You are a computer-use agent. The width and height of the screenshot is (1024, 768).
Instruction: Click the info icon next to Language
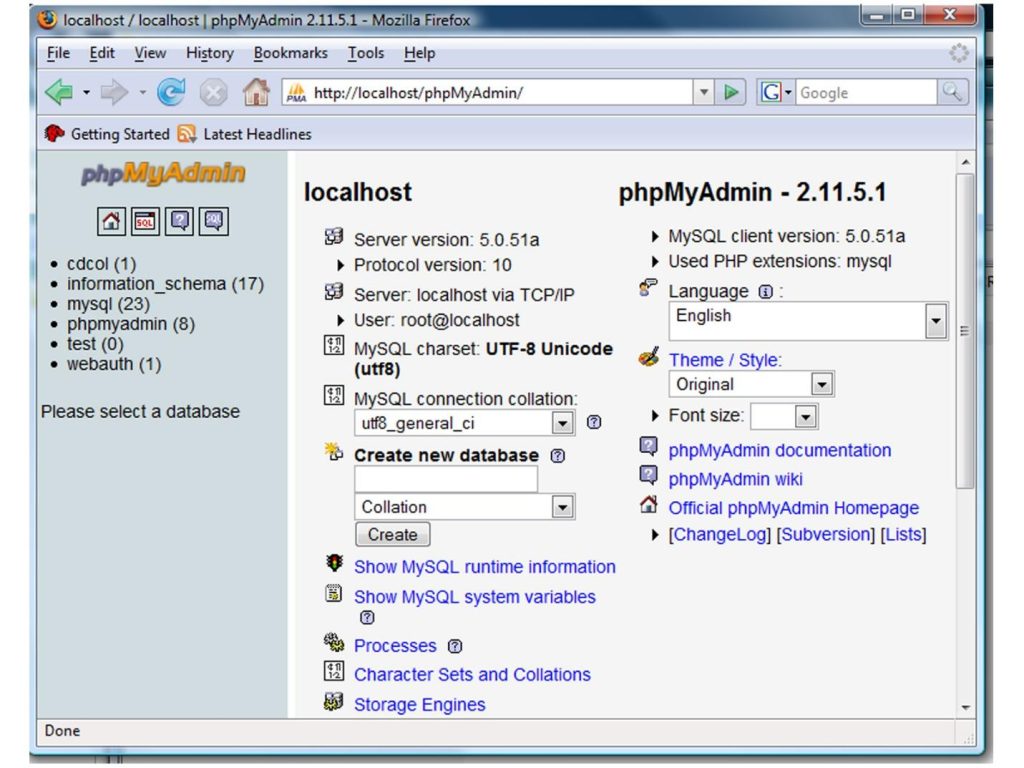(765, 292)
